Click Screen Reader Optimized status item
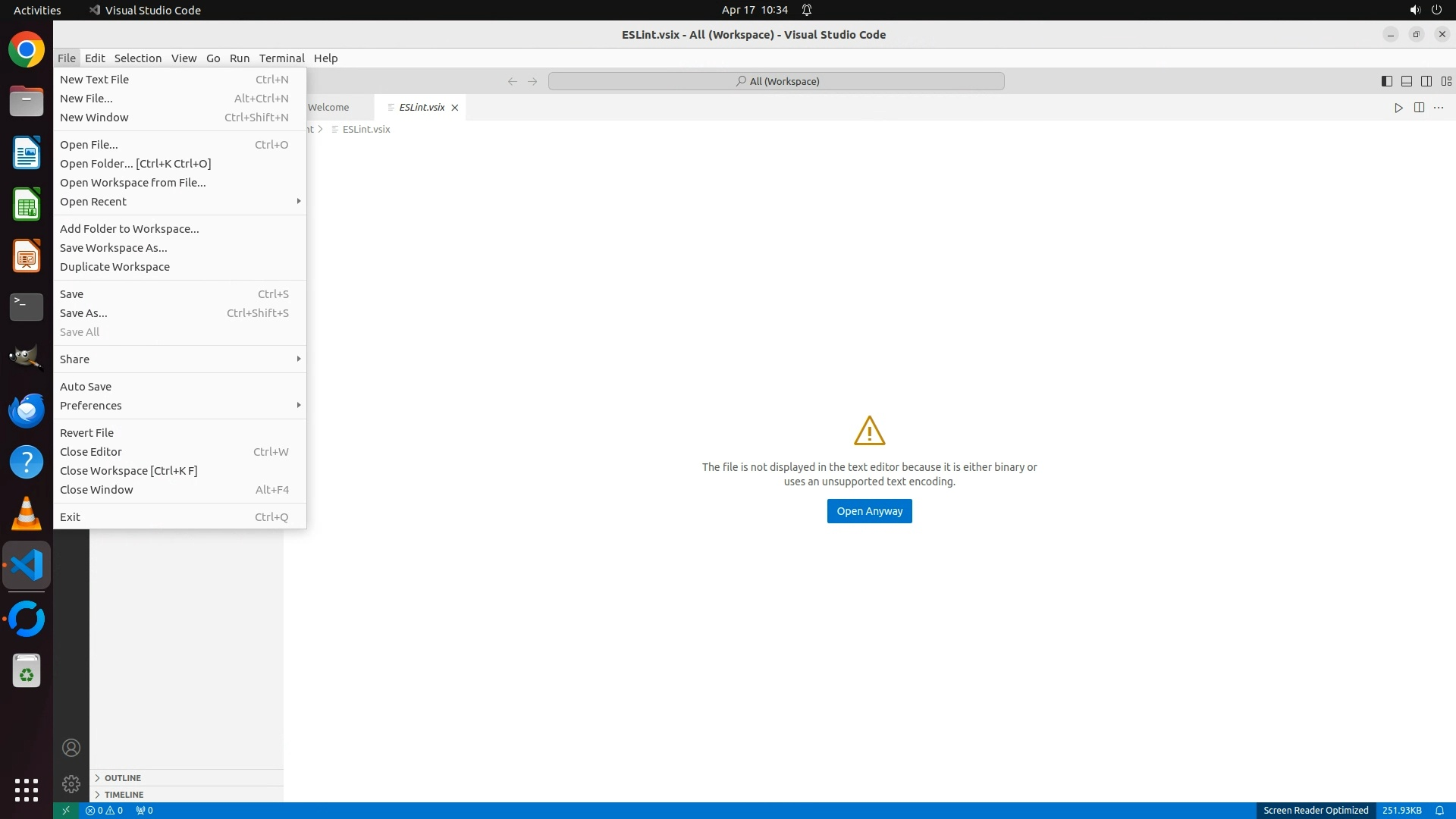Screen dimensions: 1456x819 point(1316,811)
